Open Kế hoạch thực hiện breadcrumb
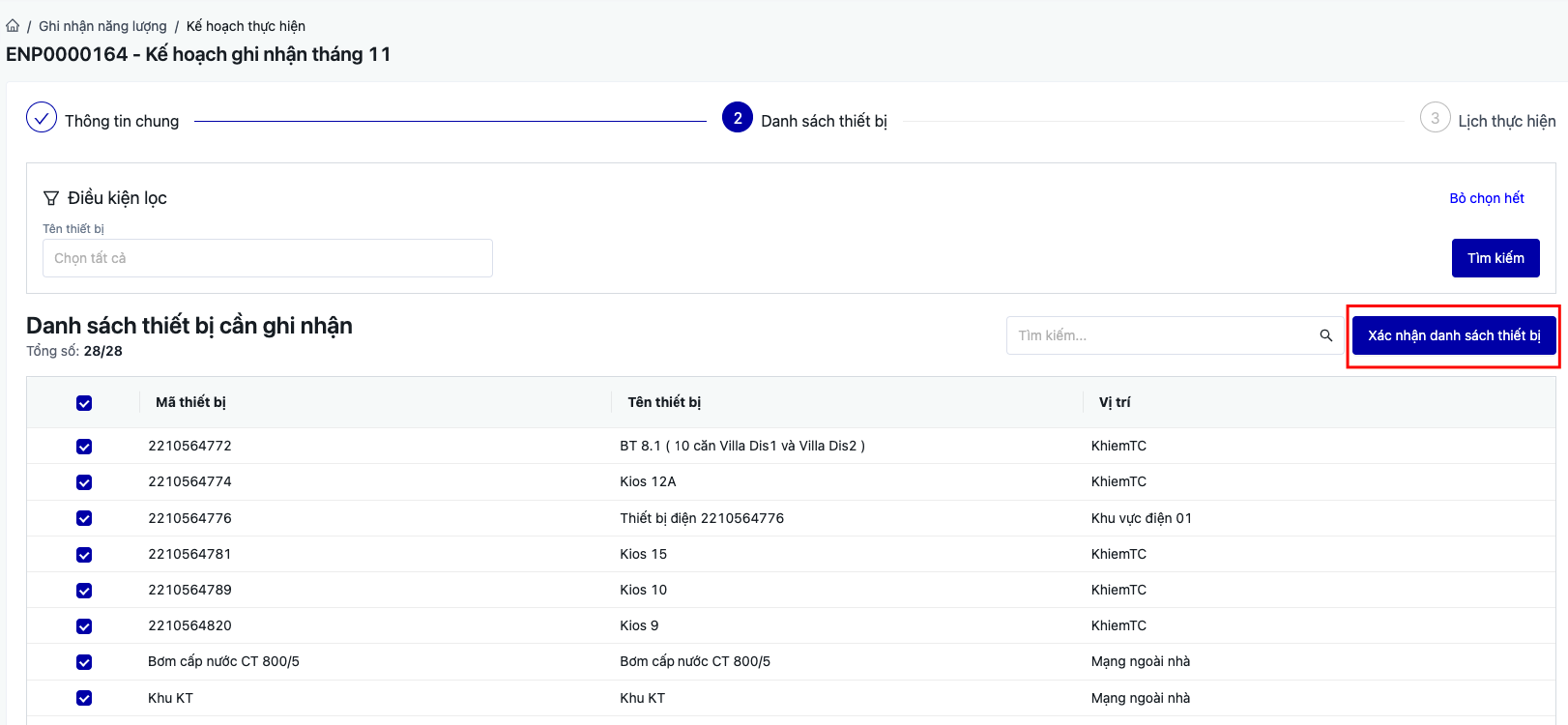Image resolution: width=1568 pixels, height=725 pixels. pyautogui.click(x=246, y=26)
